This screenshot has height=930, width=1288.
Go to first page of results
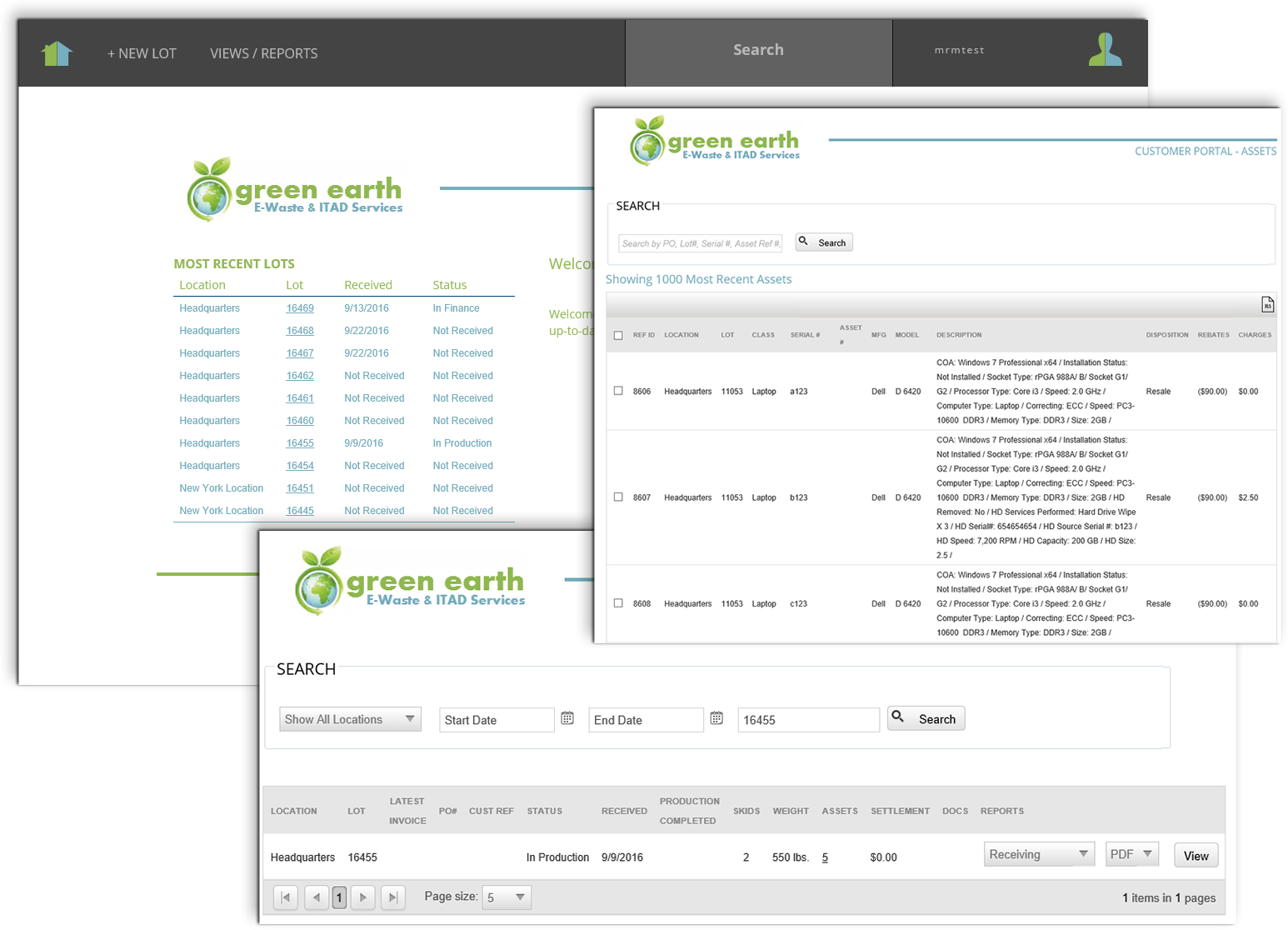(286, 897)
